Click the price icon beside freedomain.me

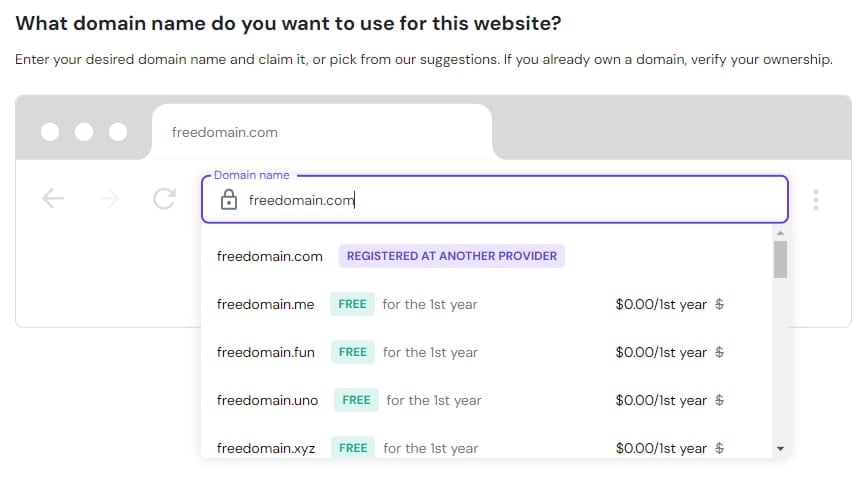tap(720, 304)
